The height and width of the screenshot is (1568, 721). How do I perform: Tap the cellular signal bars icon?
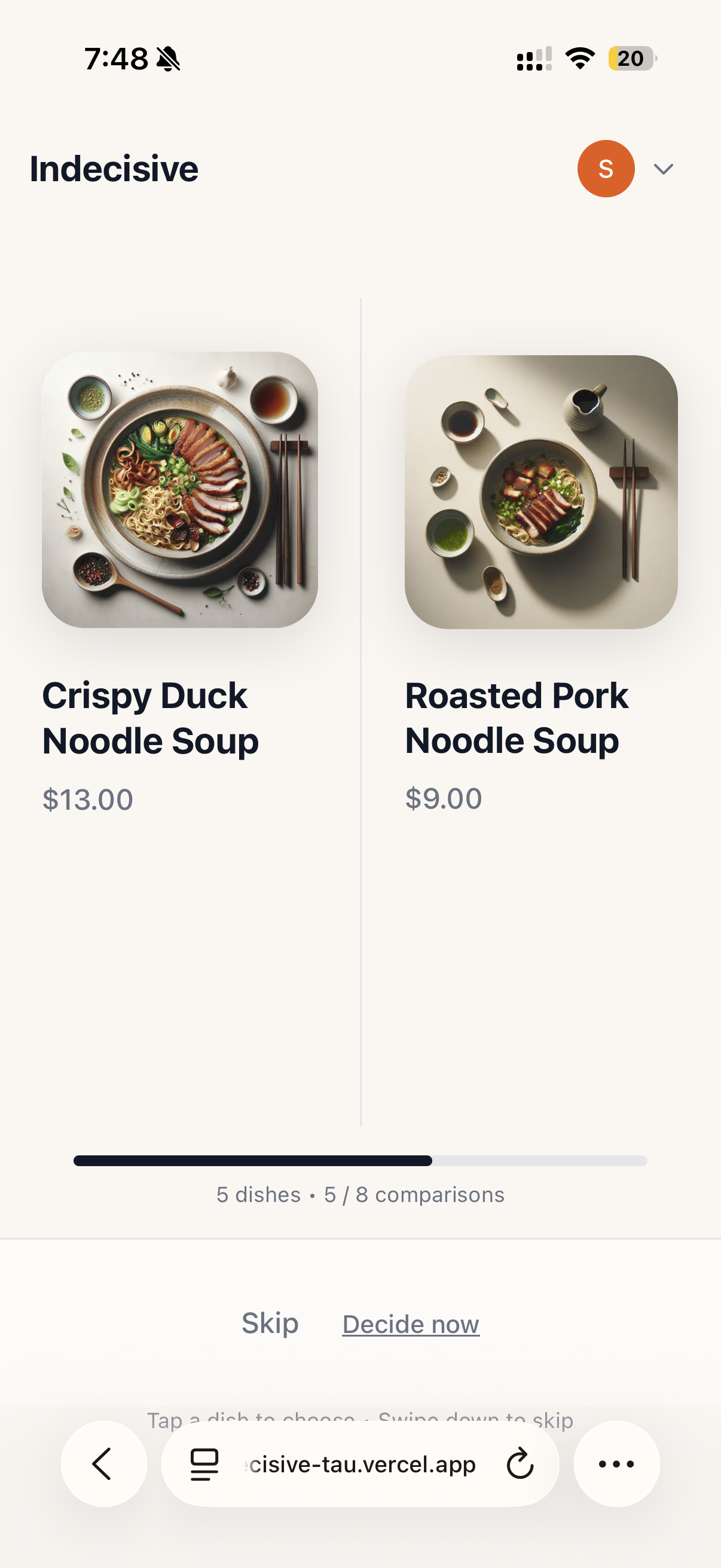click(x=534, y=59)
